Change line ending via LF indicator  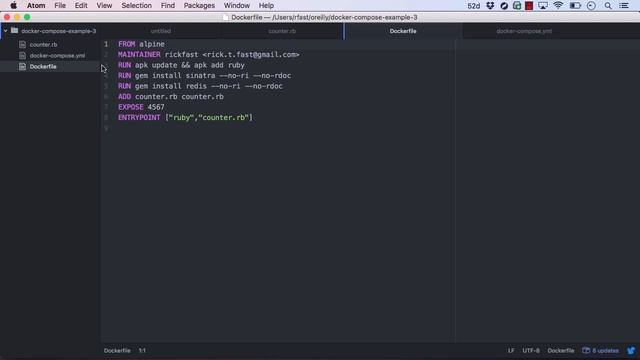[x=511, y=351]
